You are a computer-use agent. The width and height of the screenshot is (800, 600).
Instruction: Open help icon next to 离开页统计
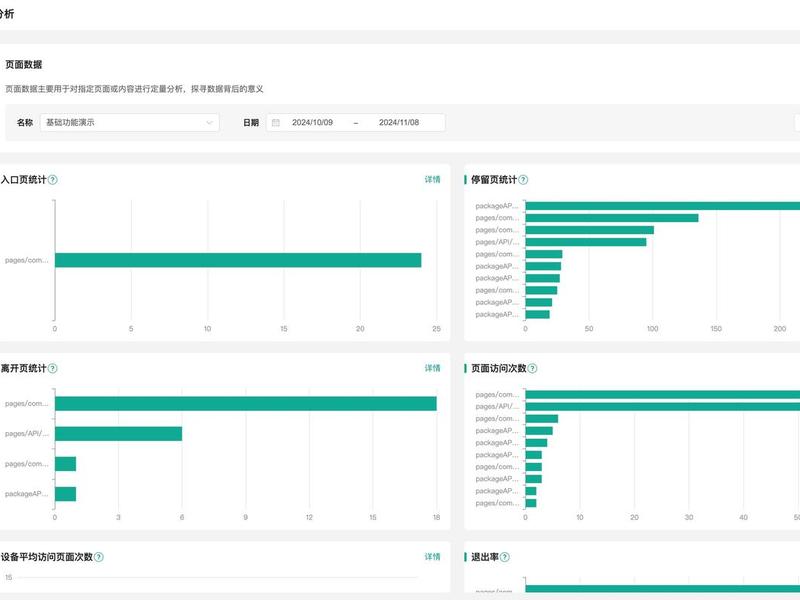tap(53, 368)
